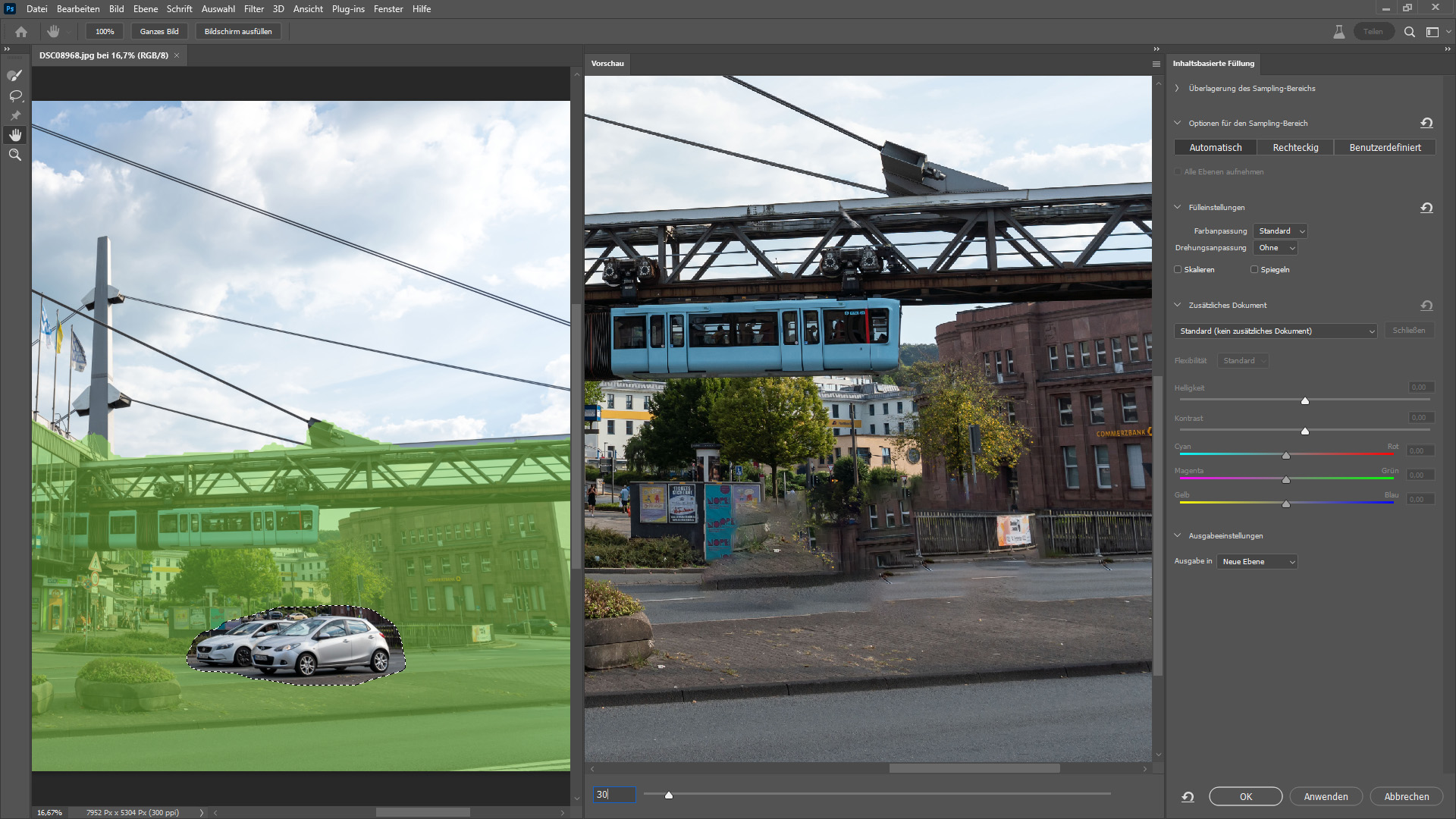Click the Home icon in options bar
This screenshot has height=819, width=1456.
[21, 32]
